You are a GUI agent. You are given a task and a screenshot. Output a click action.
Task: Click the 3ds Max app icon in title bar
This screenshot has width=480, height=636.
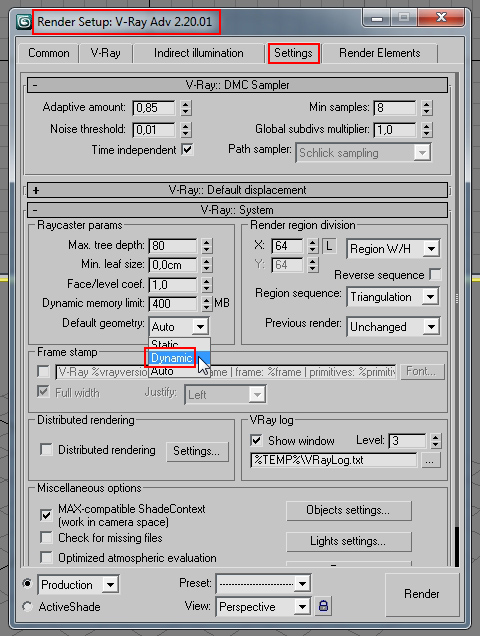[24, 21]
